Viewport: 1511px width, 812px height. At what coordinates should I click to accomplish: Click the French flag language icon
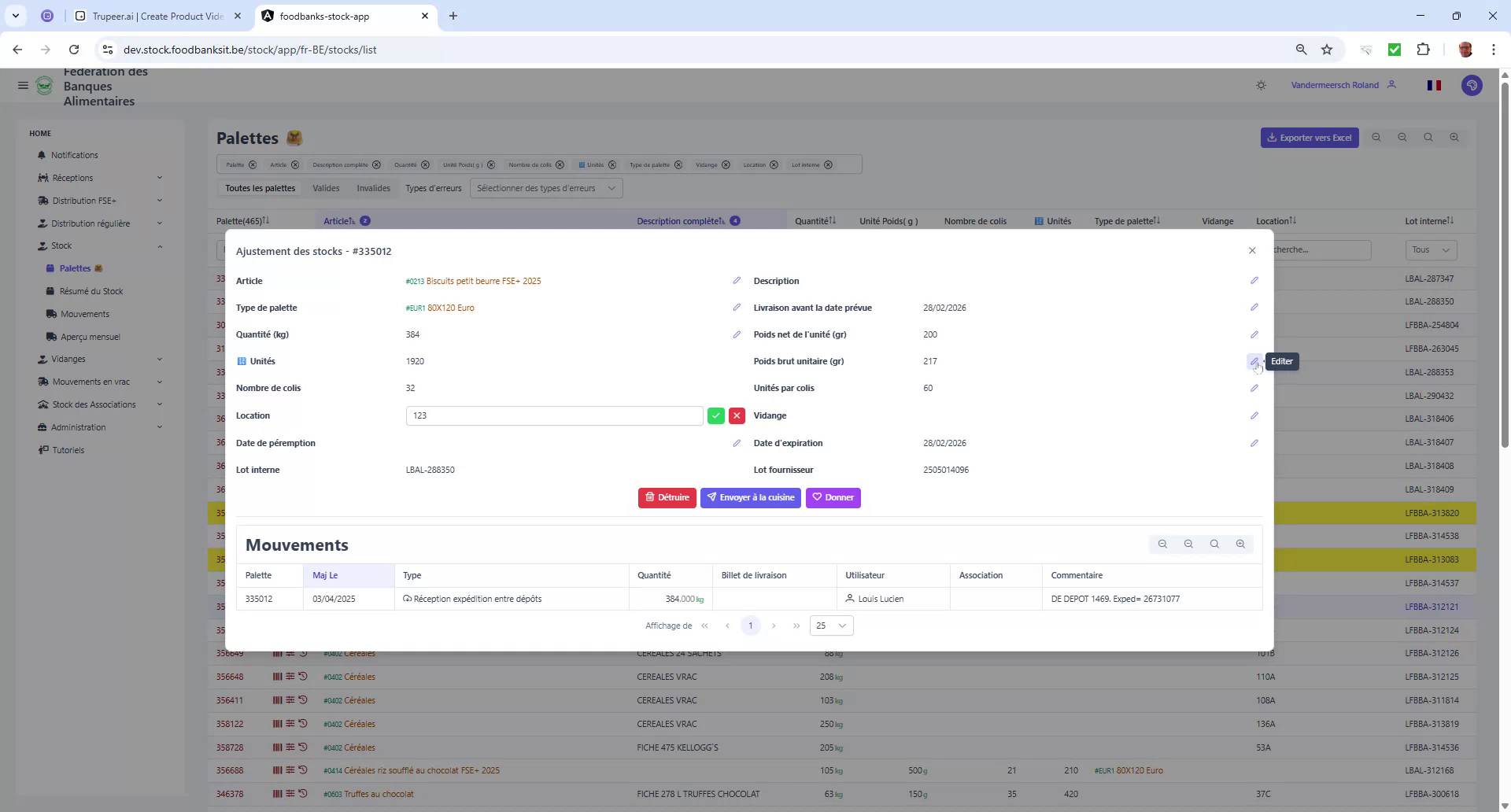click(x=1434, y=85)
